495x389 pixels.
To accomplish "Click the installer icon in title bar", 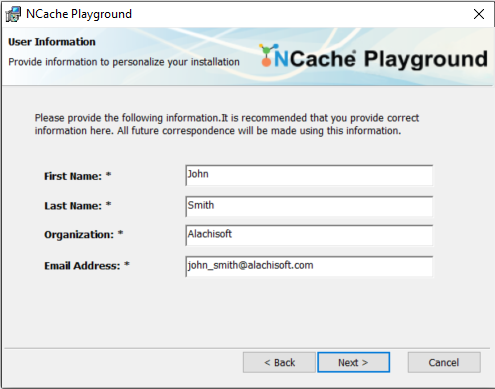I will (x=13, y=14).
